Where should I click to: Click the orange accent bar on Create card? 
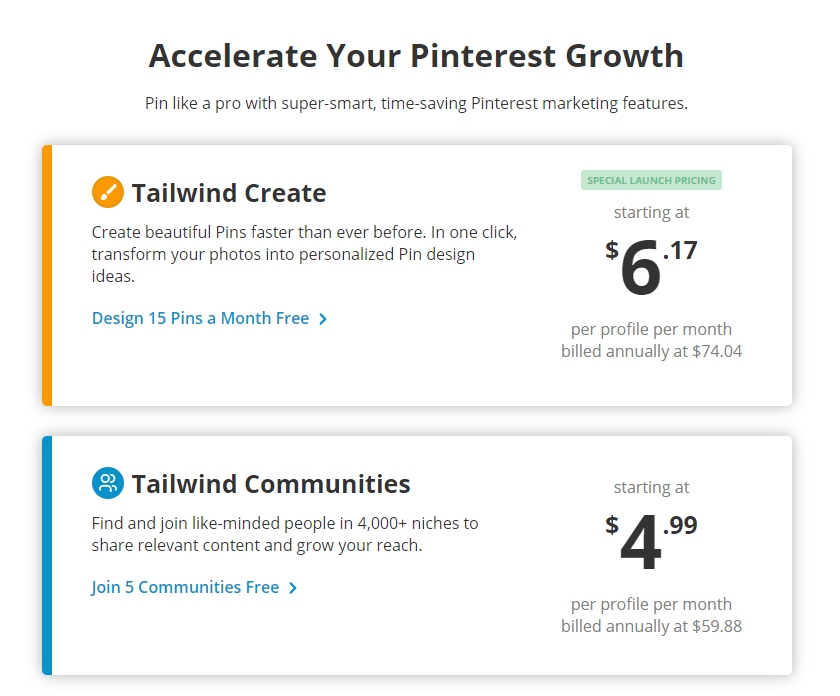coord(47,275)
